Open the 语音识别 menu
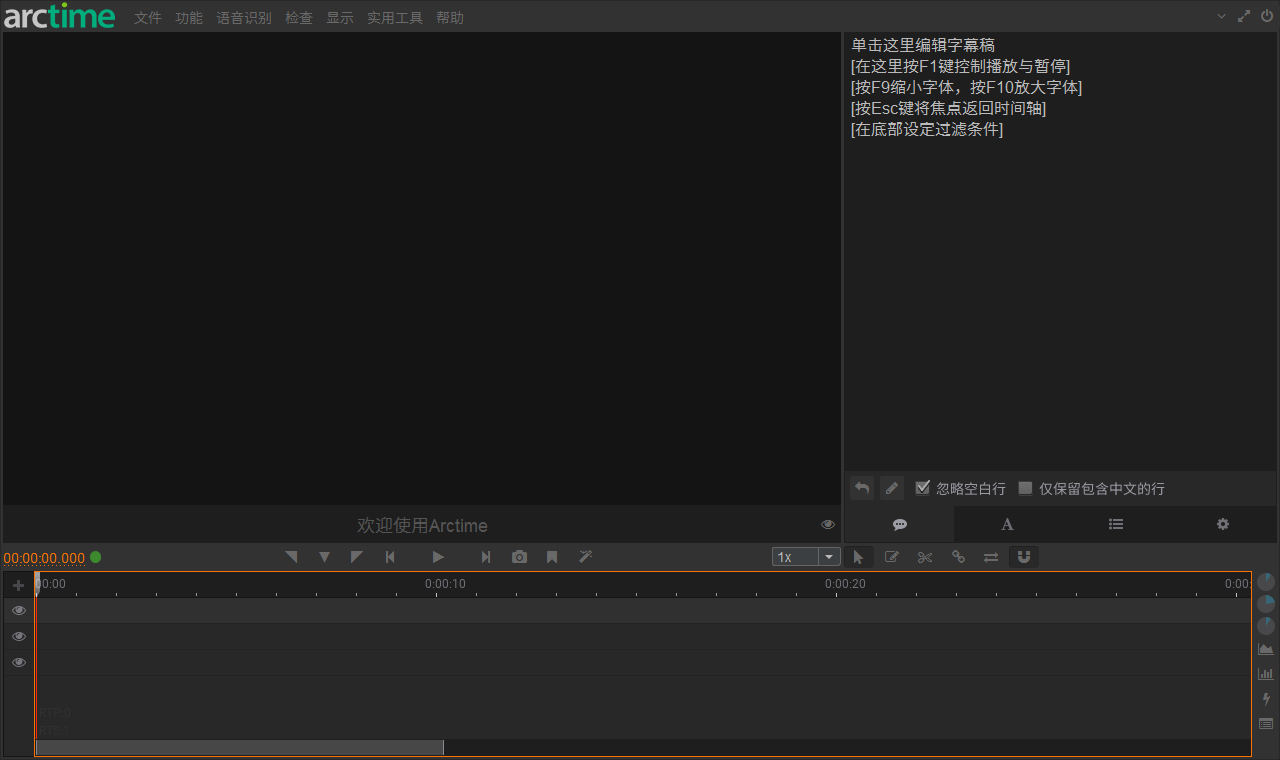The image size is (1280, 760). (x=243, y=17)
